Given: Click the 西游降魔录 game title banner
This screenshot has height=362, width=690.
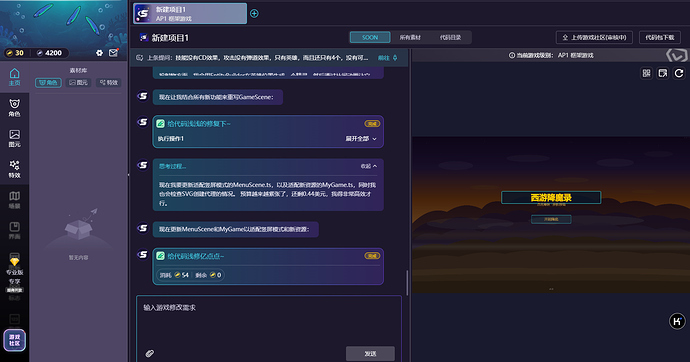Looking at the screenshot, I should point(551,197).
